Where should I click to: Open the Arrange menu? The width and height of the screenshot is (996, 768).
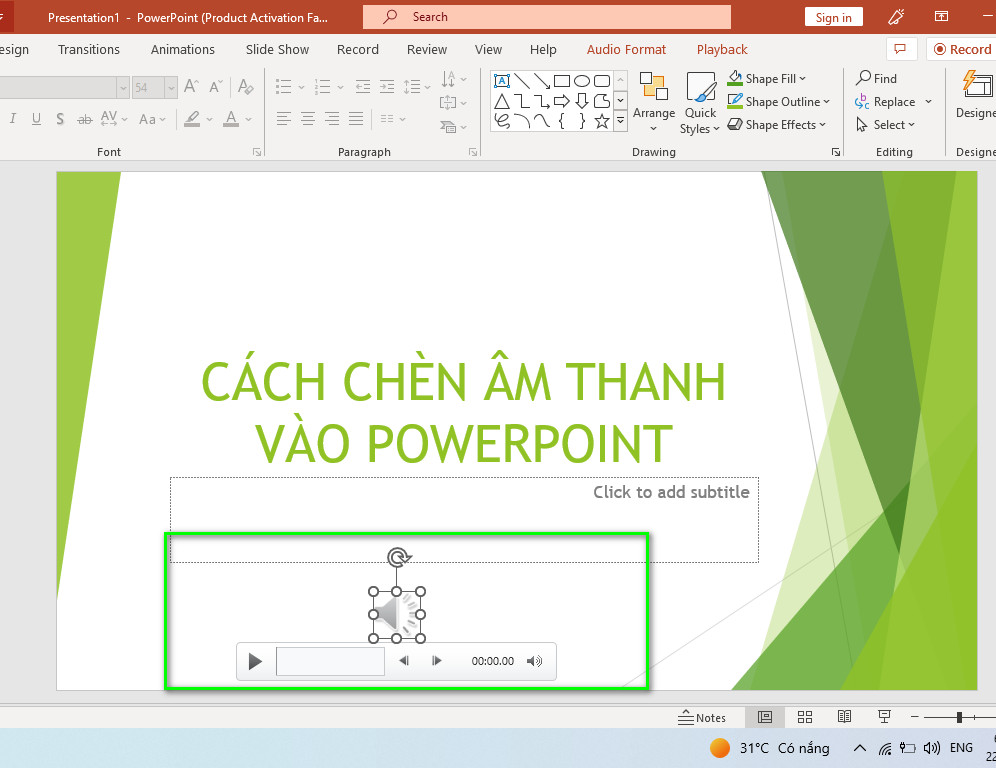coord(654,102)
